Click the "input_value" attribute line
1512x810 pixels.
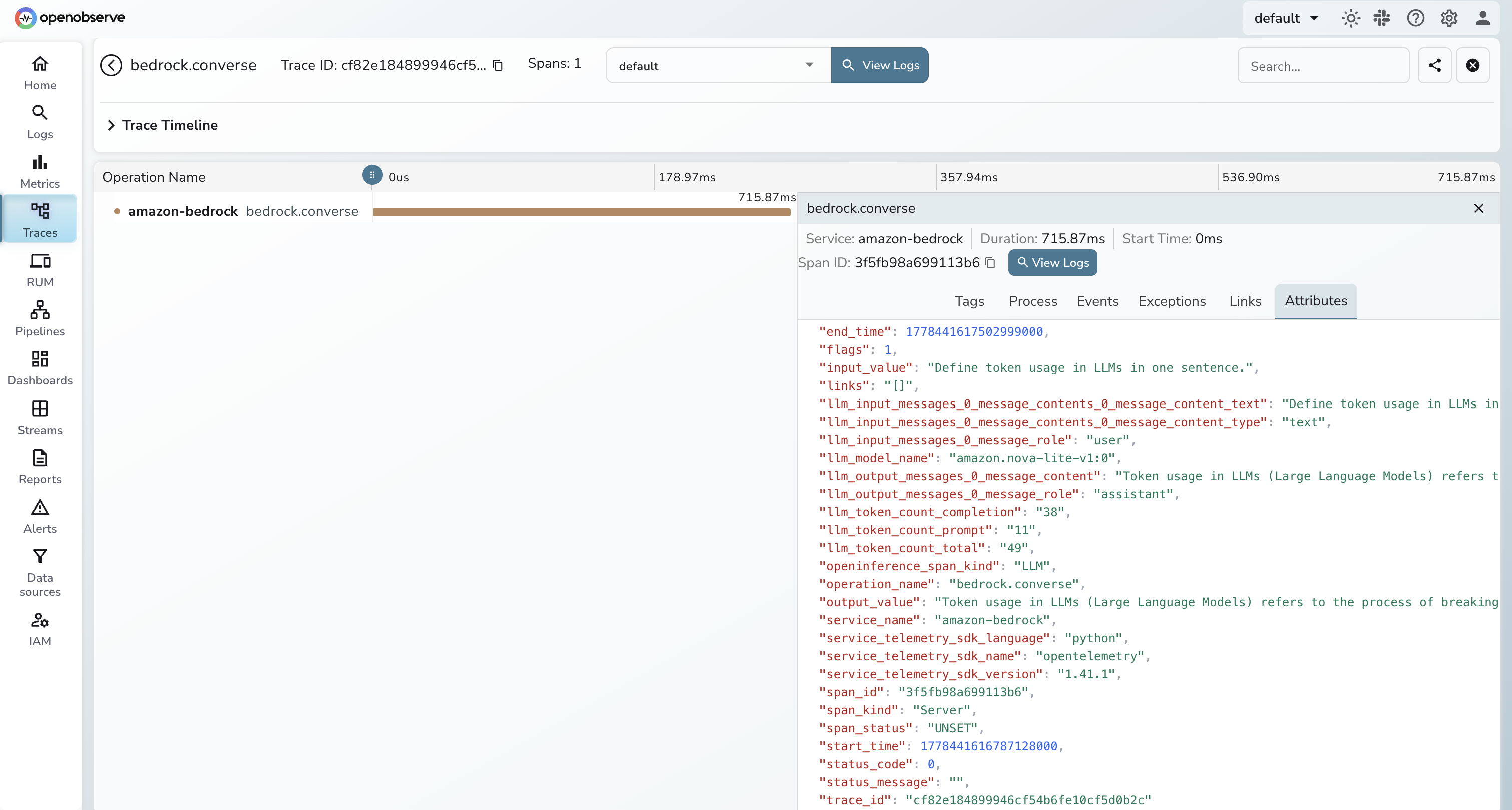[1038, 368]
